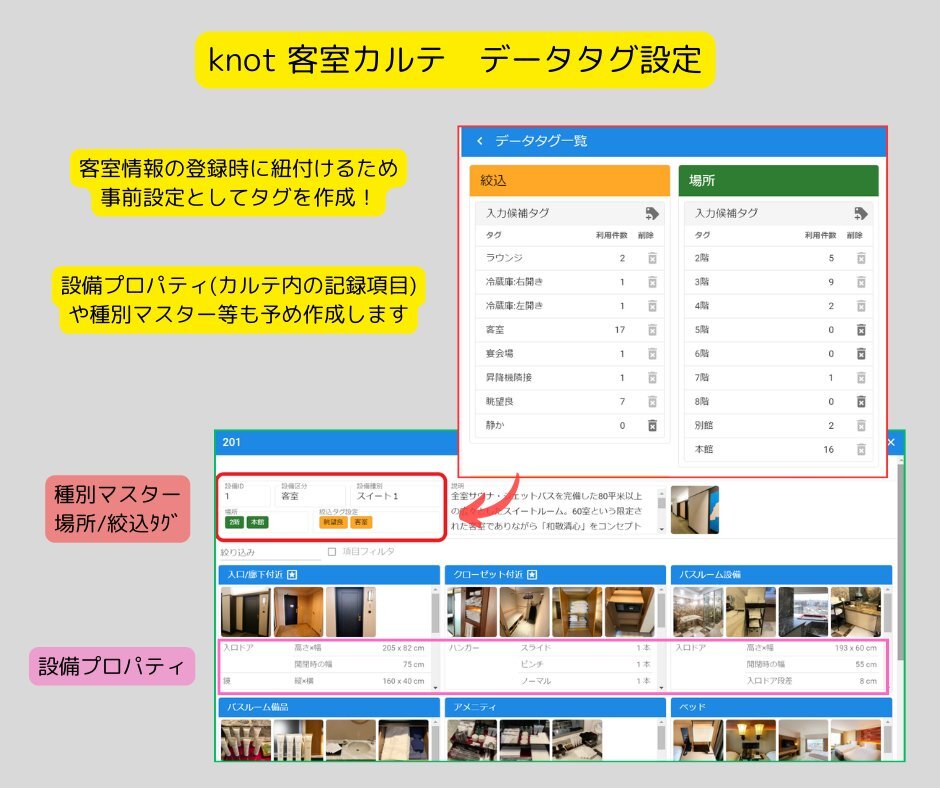Delete the 昇降機隣接 tag
The width and height of the screenshot is (940, 788).
[652, 378]
